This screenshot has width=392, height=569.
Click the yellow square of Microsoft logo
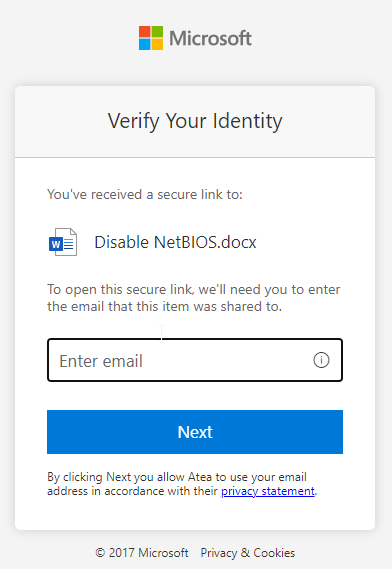(157, 44)
